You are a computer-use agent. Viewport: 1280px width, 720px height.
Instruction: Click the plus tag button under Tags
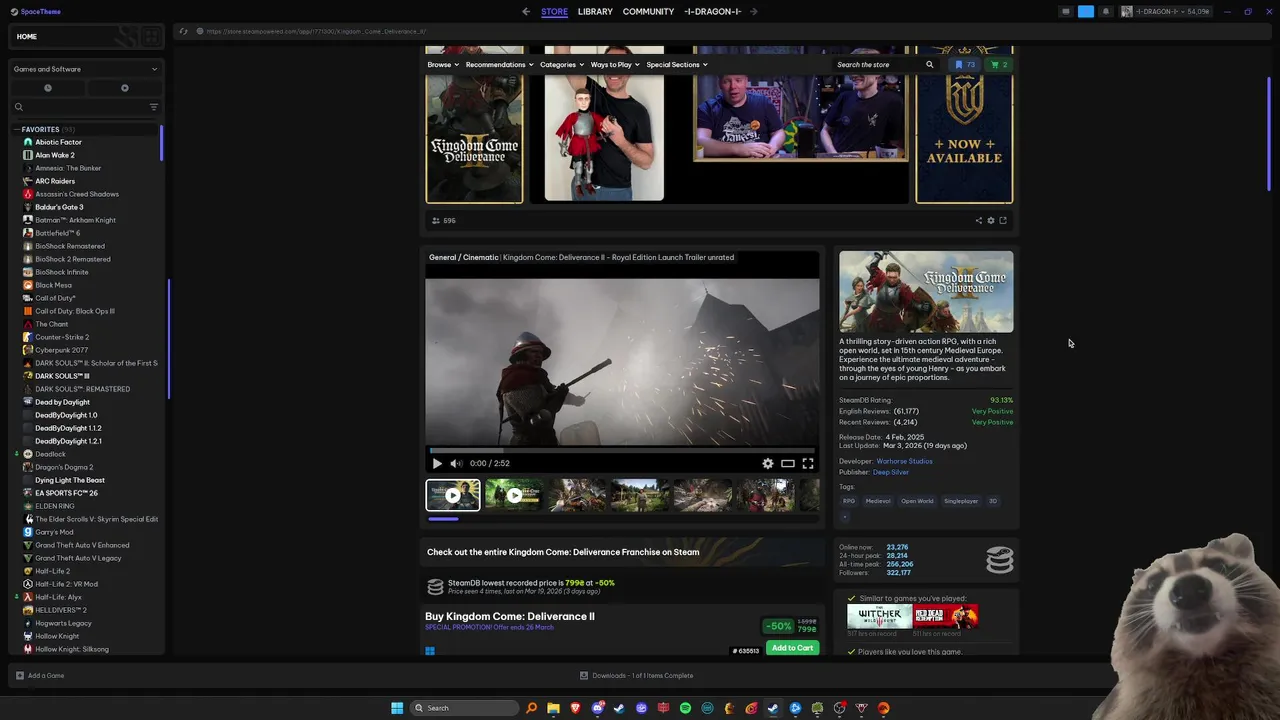point(845,516)
